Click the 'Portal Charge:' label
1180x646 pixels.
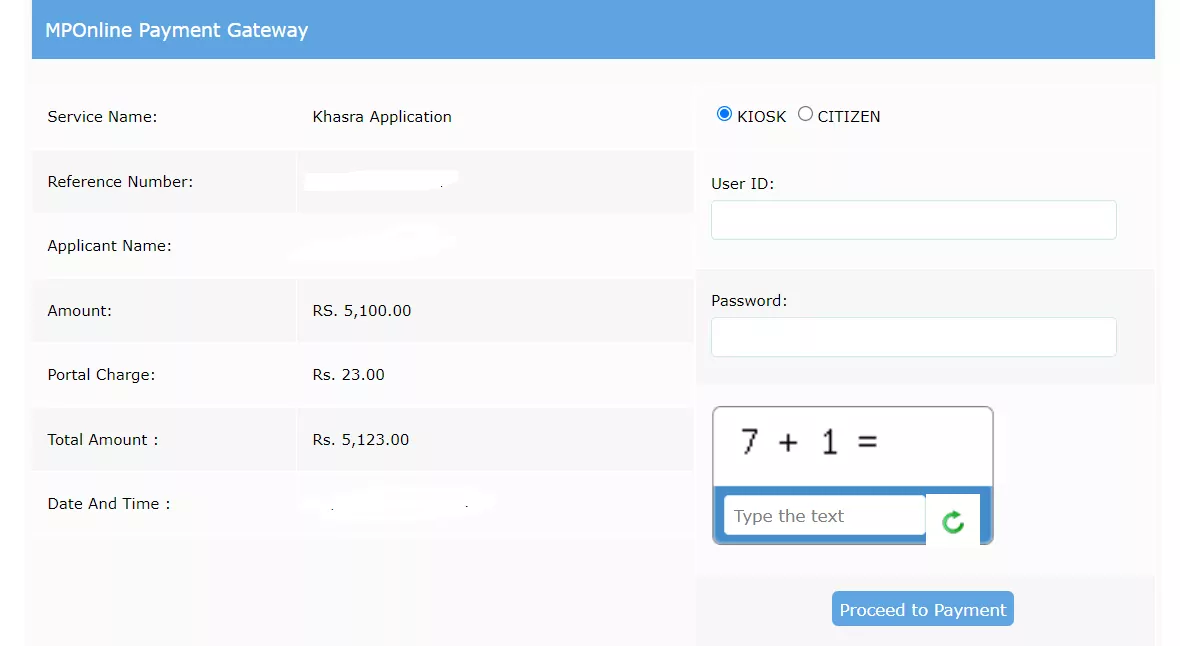102,375
